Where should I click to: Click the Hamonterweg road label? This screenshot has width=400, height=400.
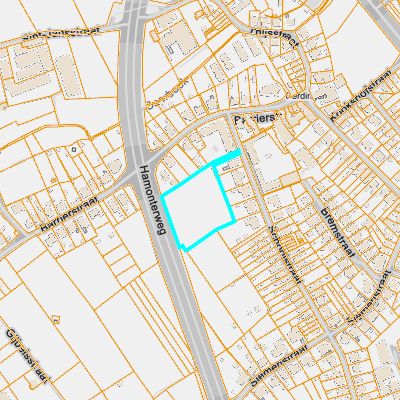point(153,200)
